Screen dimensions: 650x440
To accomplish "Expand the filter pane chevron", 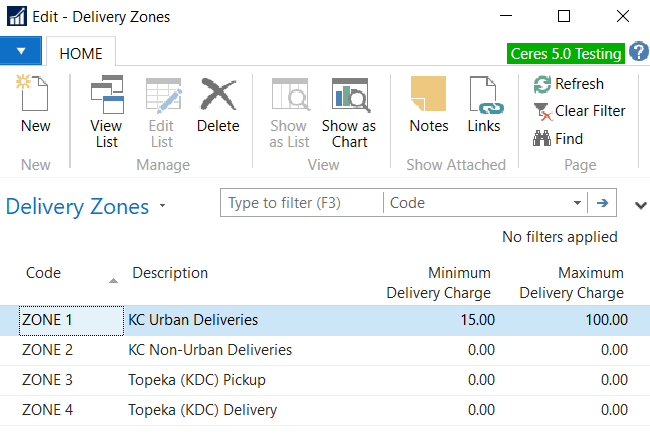I will (640, 205).
